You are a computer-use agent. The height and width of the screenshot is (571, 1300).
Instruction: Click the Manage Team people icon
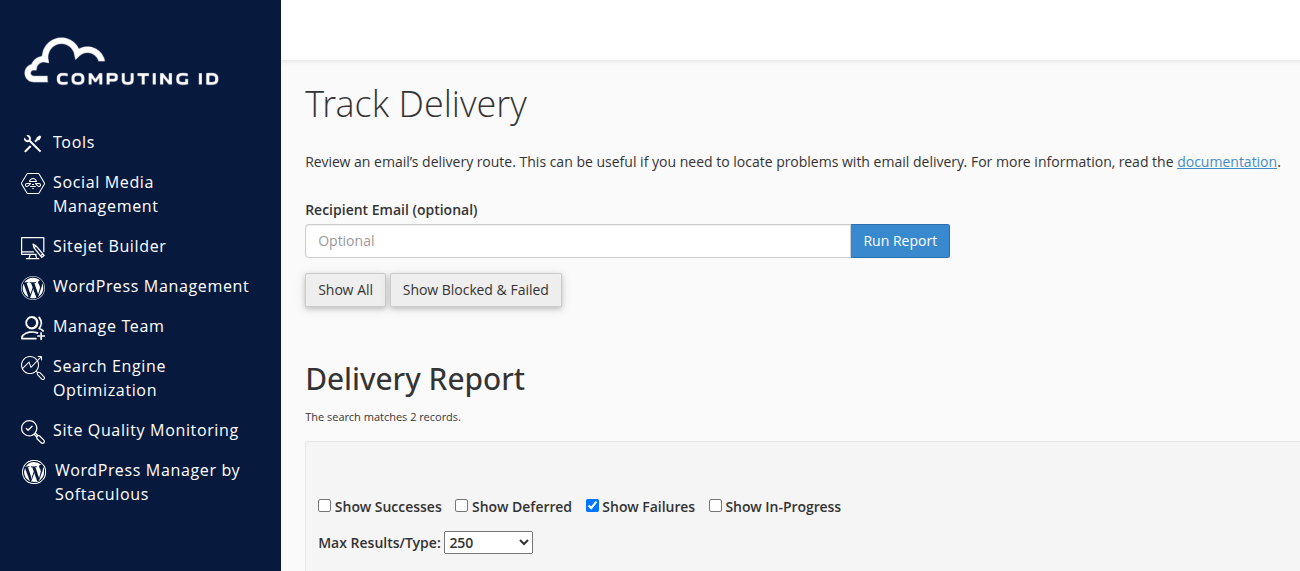point(33,327)
